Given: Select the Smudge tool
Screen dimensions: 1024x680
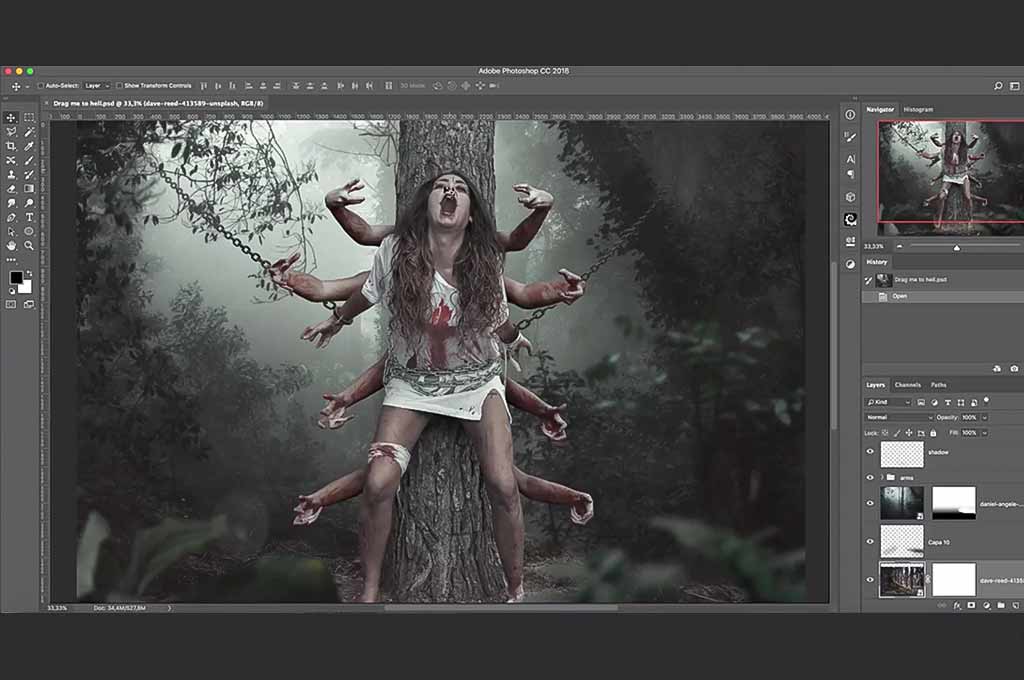Looking at the screenshot, I should pyautogui.click(x=11, y=203).
